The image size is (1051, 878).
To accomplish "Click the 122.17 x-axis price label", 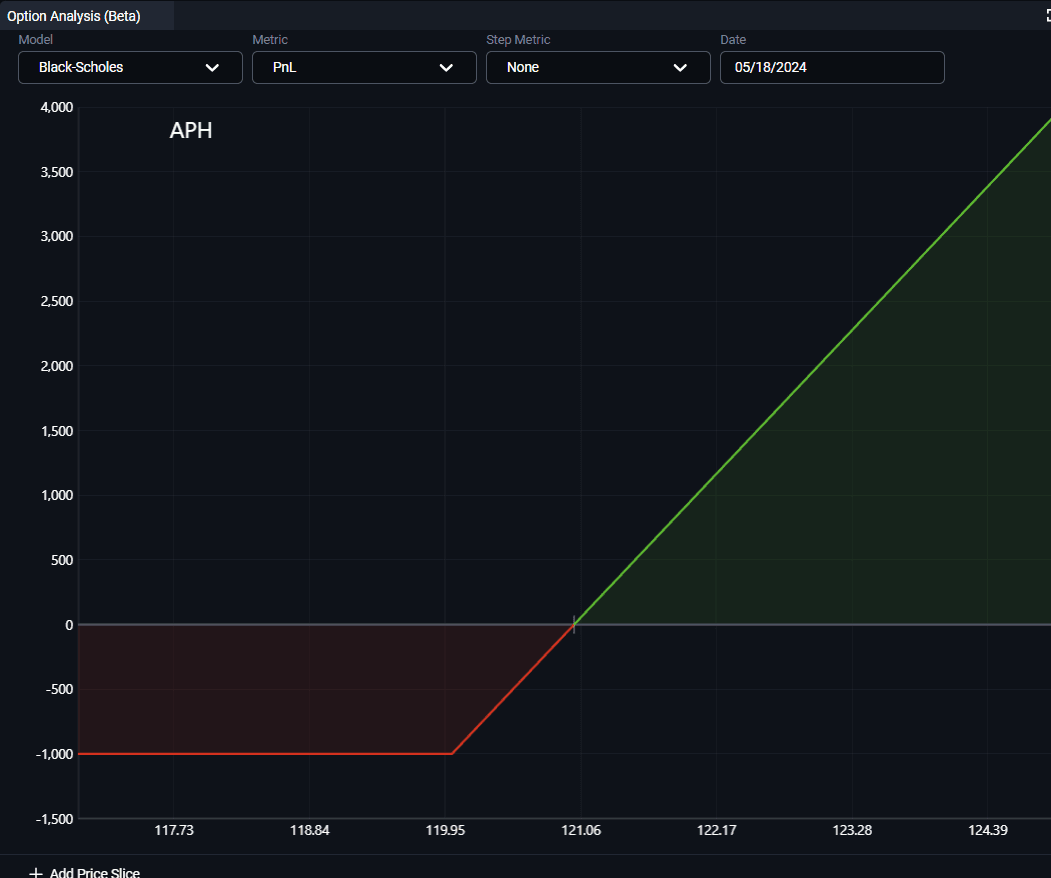I will click(717, 830).
